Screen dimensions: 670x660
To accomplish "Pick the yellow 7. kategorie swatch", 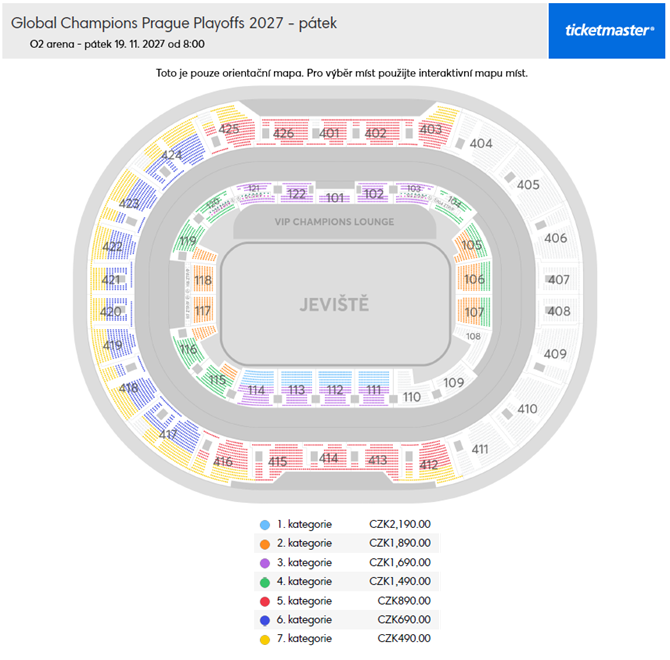I will (264, 638).
